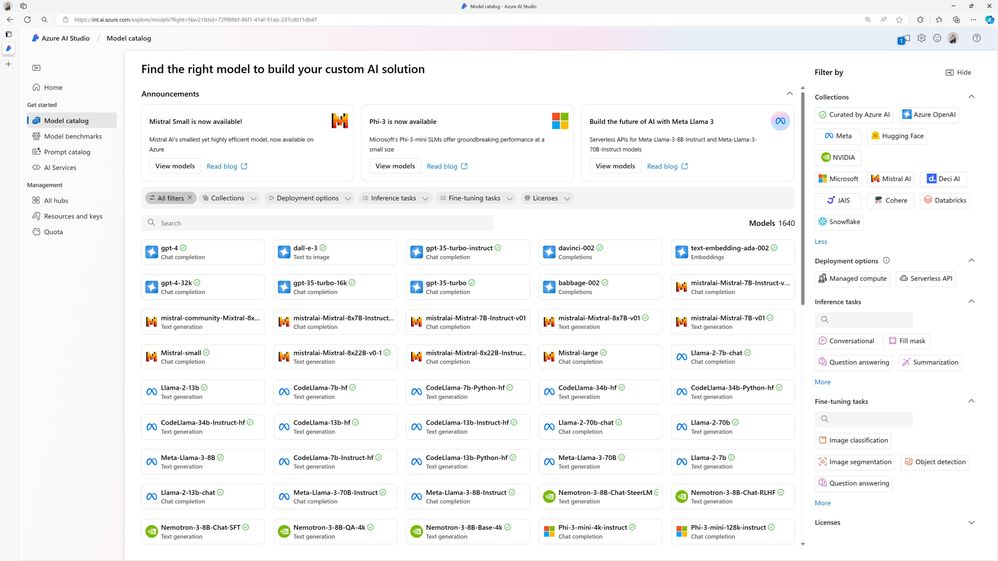Click the help question mark icon
998x561 pixels.
pyautogui.click(x=976, y=38)
